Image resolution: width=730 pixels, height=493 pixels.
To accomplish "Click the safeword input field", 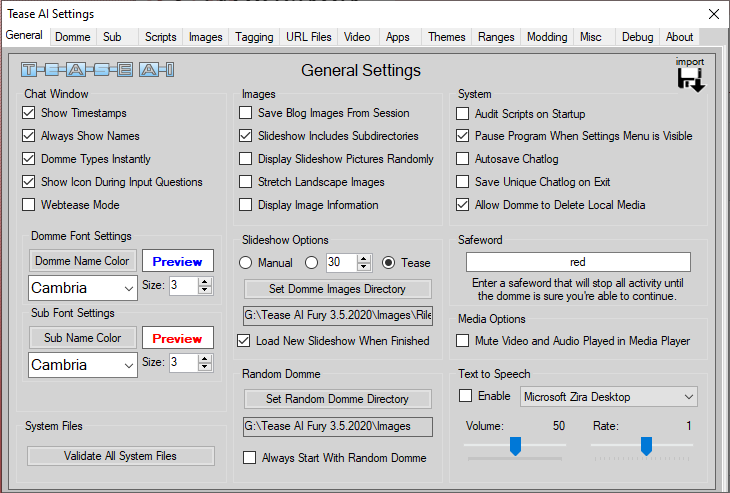I will 578,262.
